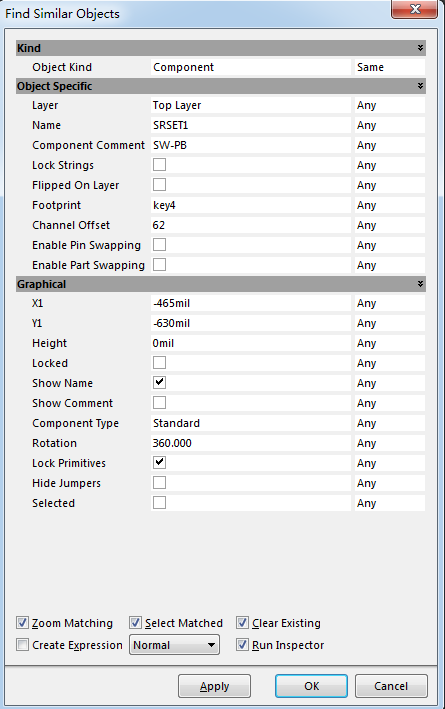445x709 pixels.
Task: Set Channel Offset match criterion Any
Action: [x=389, y=225]
